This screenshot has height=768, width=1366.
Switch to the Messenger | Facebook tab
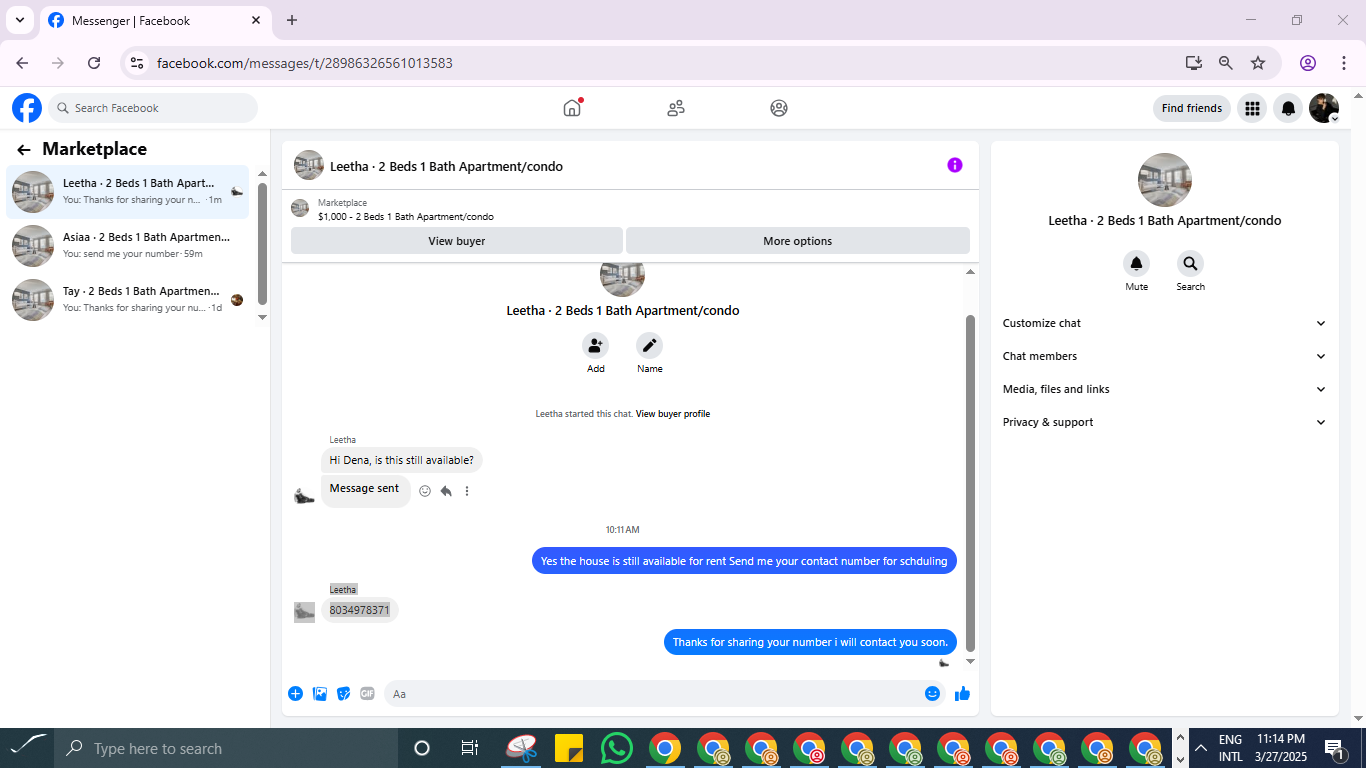(155, 21)
